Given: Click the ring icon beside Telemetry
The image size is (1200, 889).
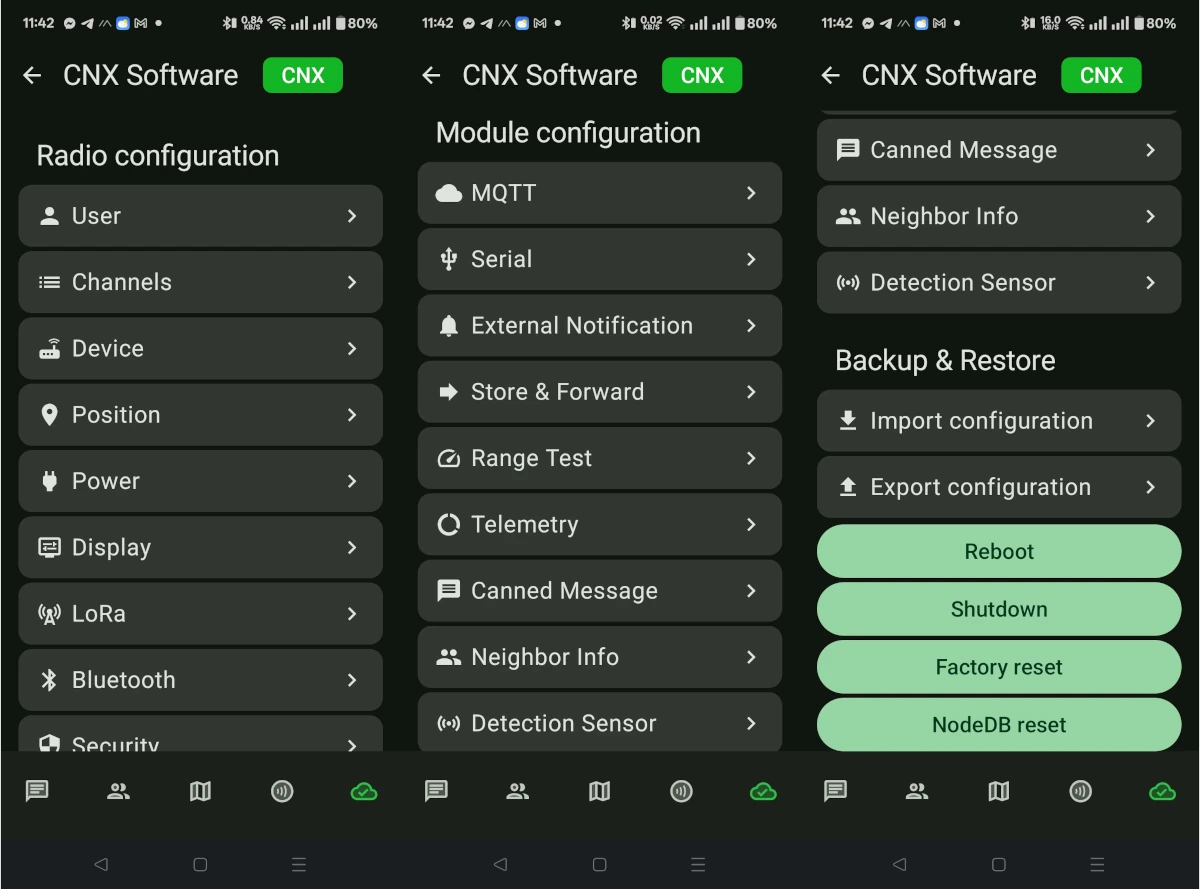Looking at the screenshot, I should tap(449, 525).
